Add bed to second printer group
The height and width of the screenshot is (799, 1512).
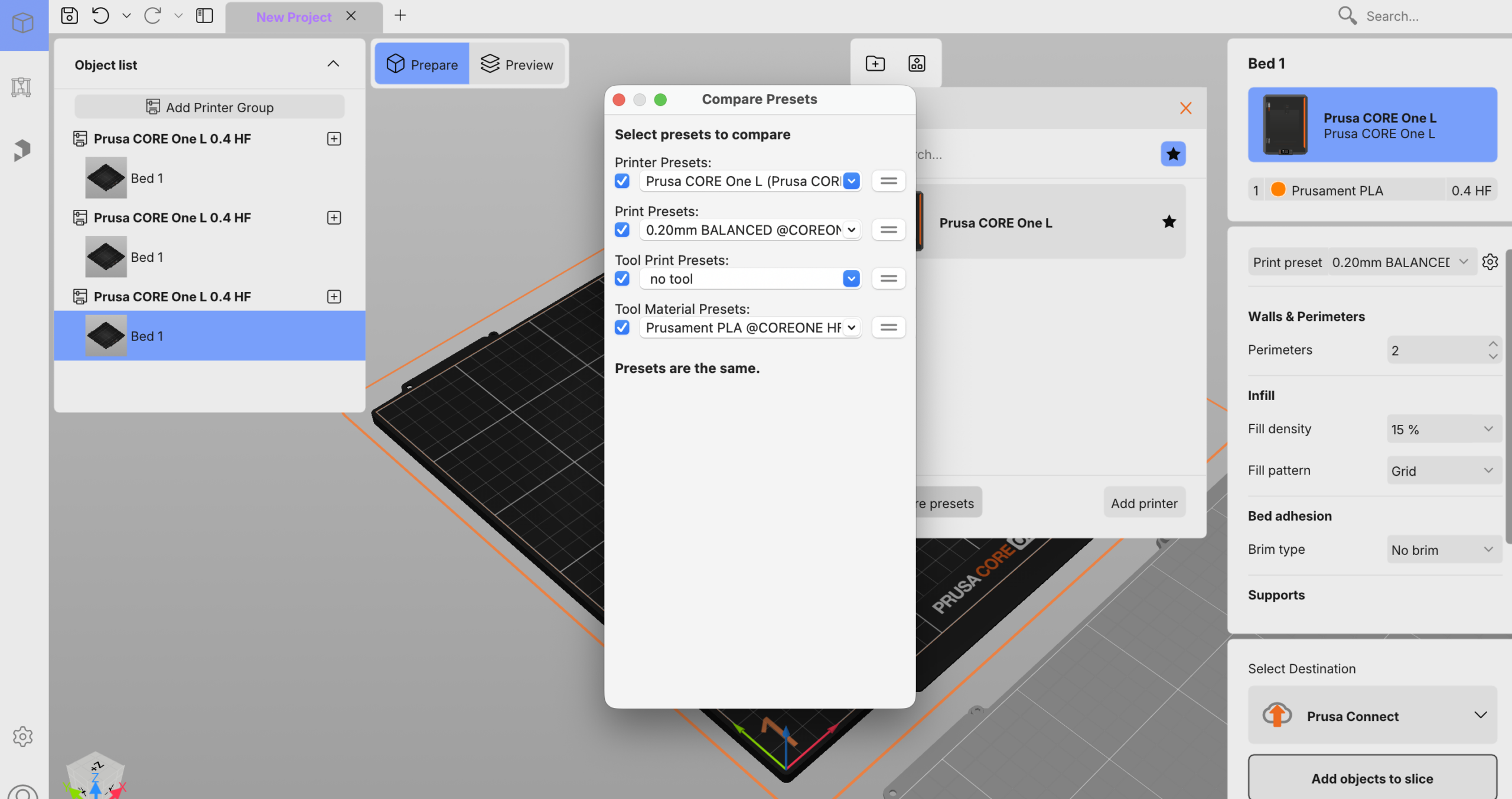(334, 218)
